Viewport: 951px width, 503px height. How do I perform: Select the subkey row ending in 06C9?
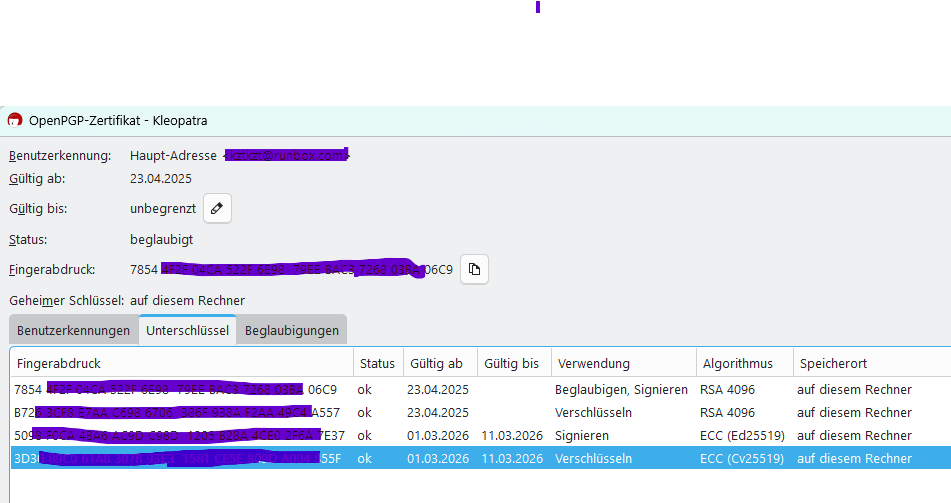pyautogui.click(x=481, y=390)
